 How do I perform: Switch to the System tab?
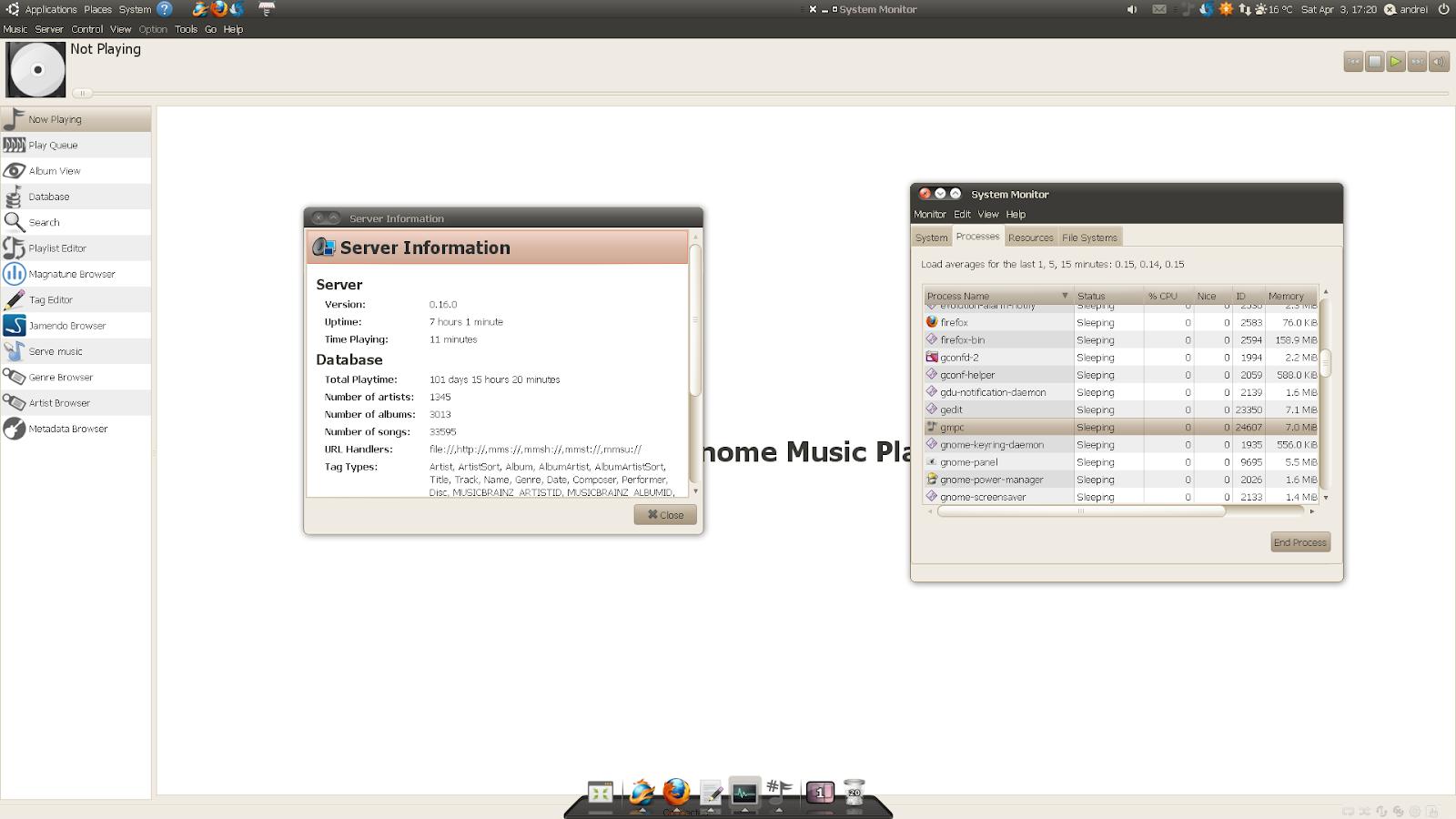pos(931,238)
